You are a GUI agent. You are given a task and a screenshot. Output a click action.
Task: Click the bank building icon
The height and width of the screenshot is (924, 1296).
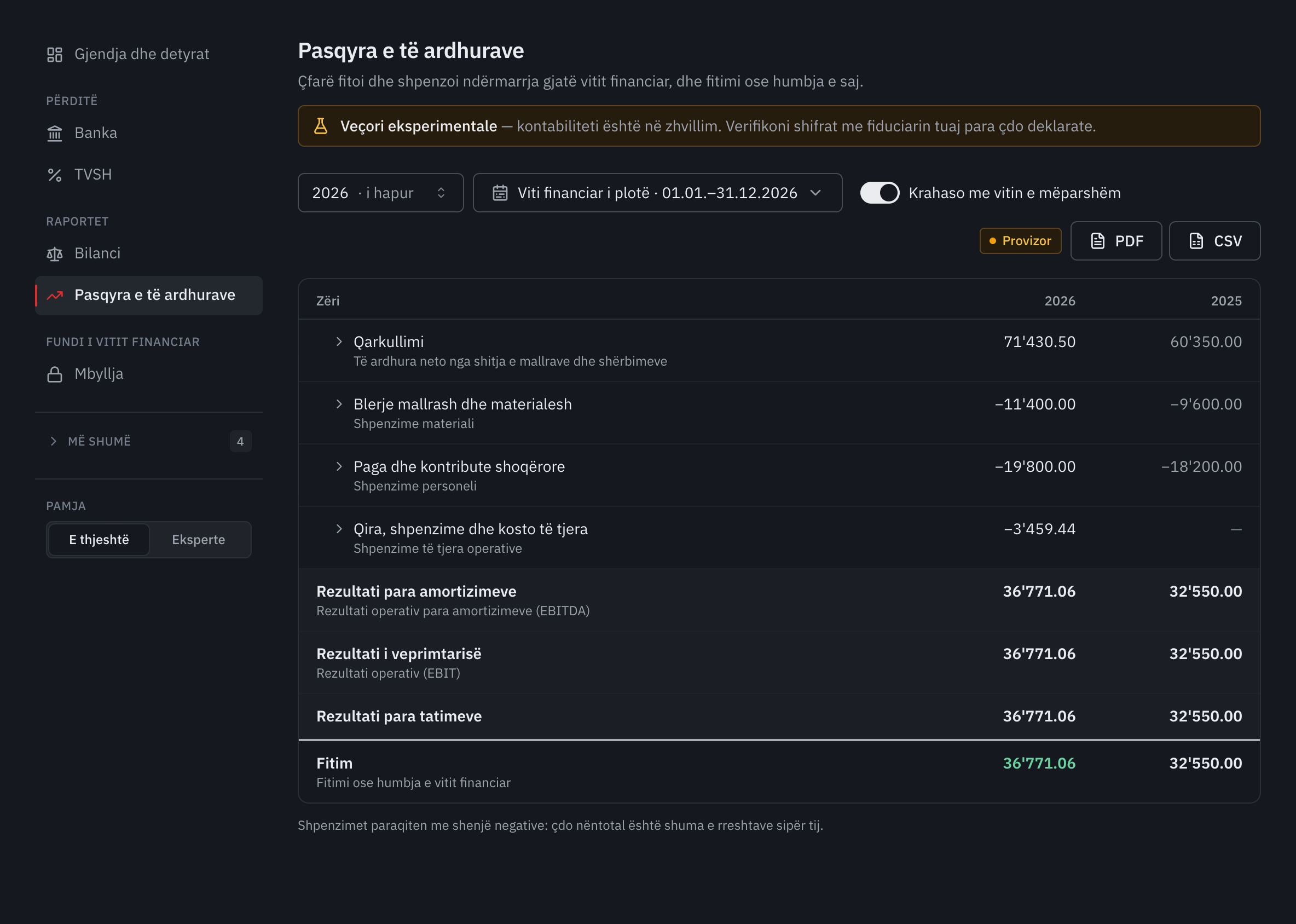click(55, 133)
